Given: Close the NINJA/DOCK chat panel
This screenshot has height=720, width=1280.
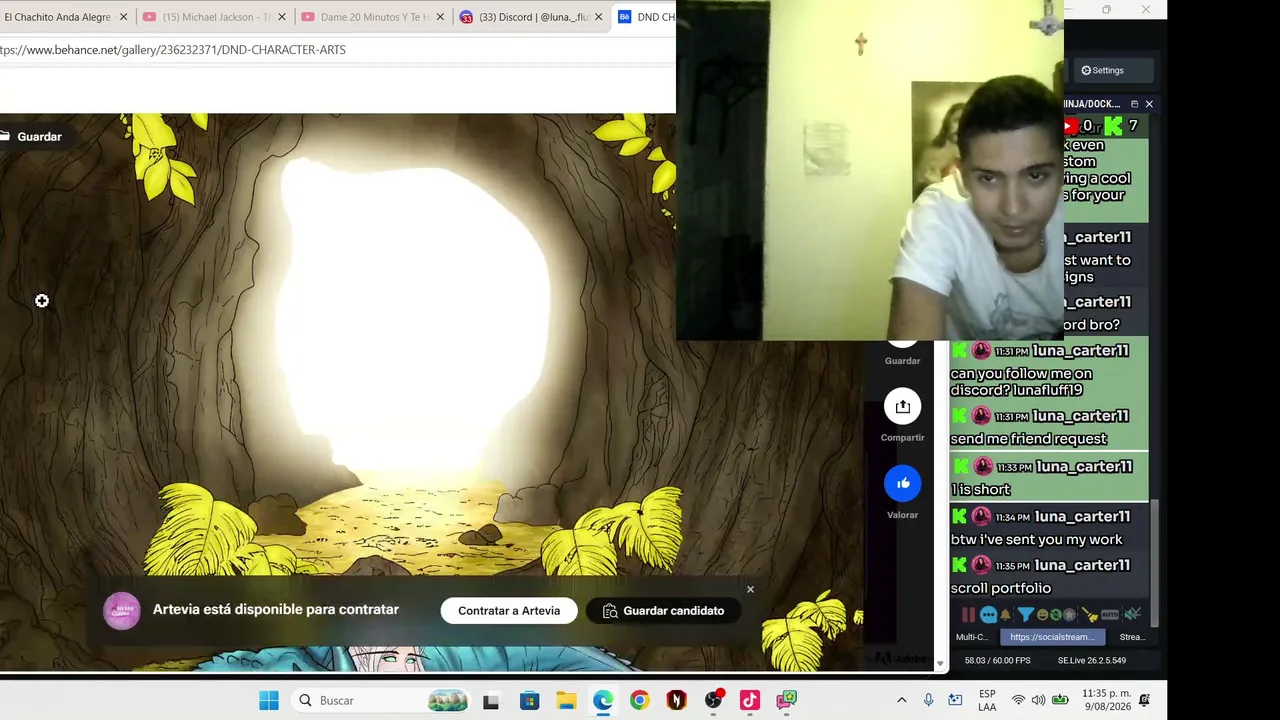Looking at the screenshot, I should [x=1149, y=104].
